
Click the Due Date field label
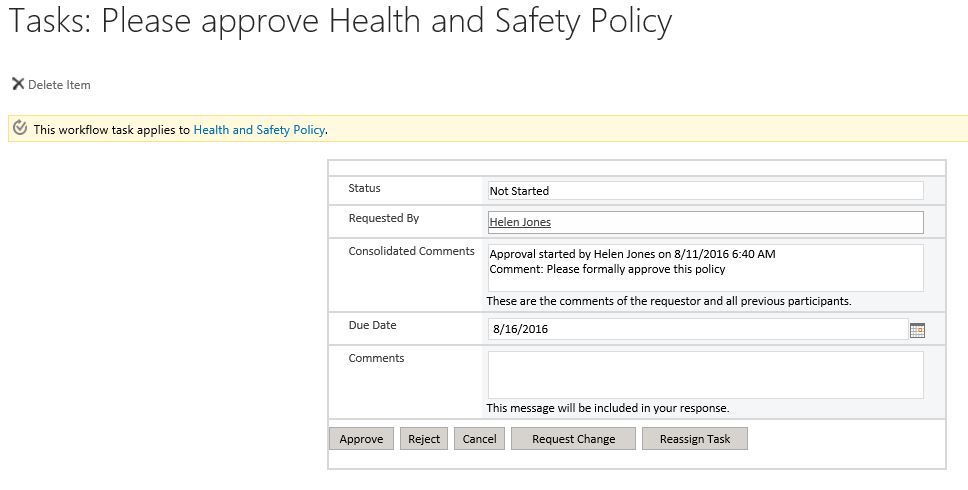[x=373, y=325]
